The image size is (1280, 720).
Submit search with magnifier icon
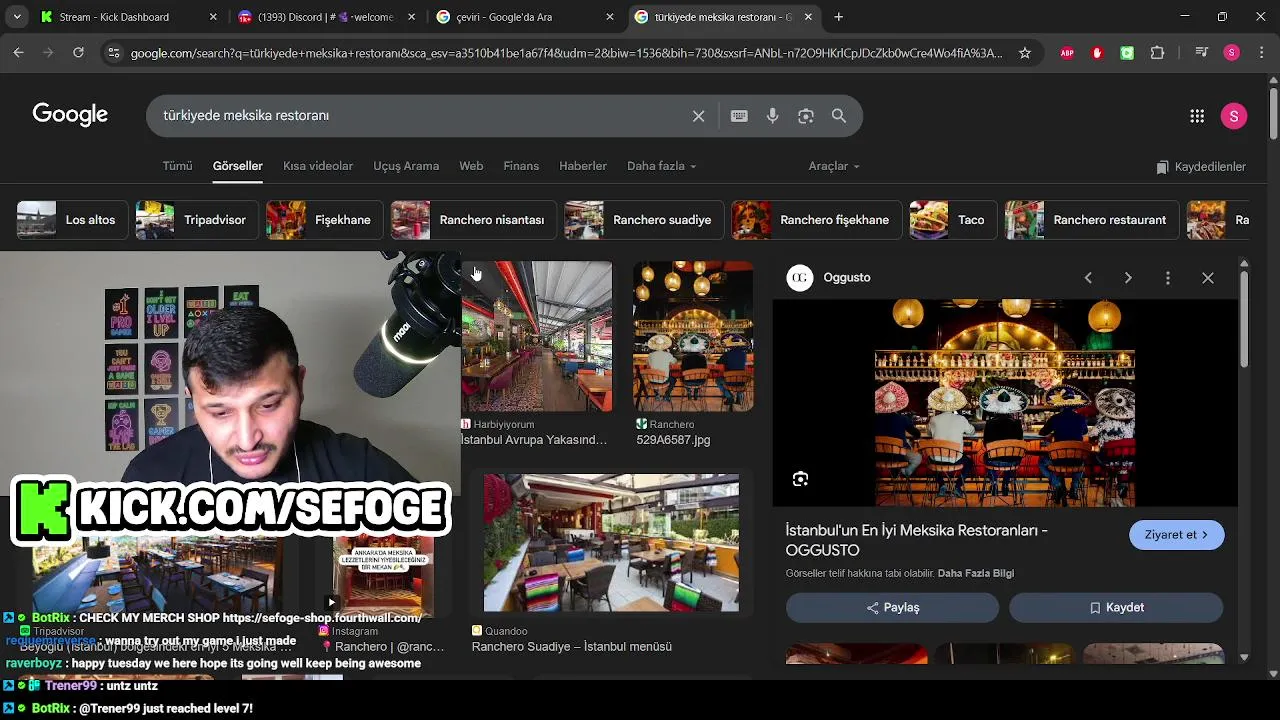tap(839, 116)
